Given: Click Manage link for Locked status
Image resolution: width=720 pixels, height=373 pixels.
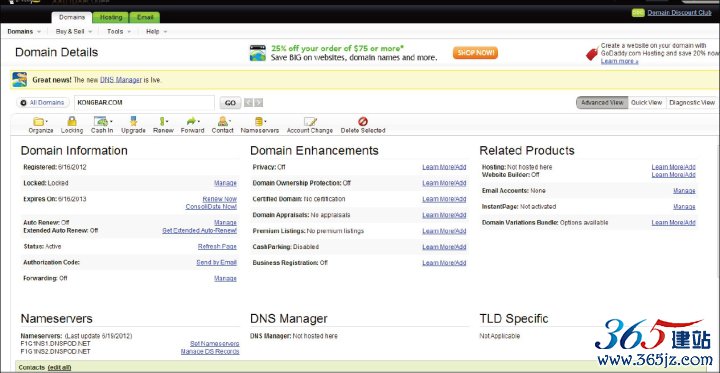Looking at the screenshot, I should [x=225, y=183].
